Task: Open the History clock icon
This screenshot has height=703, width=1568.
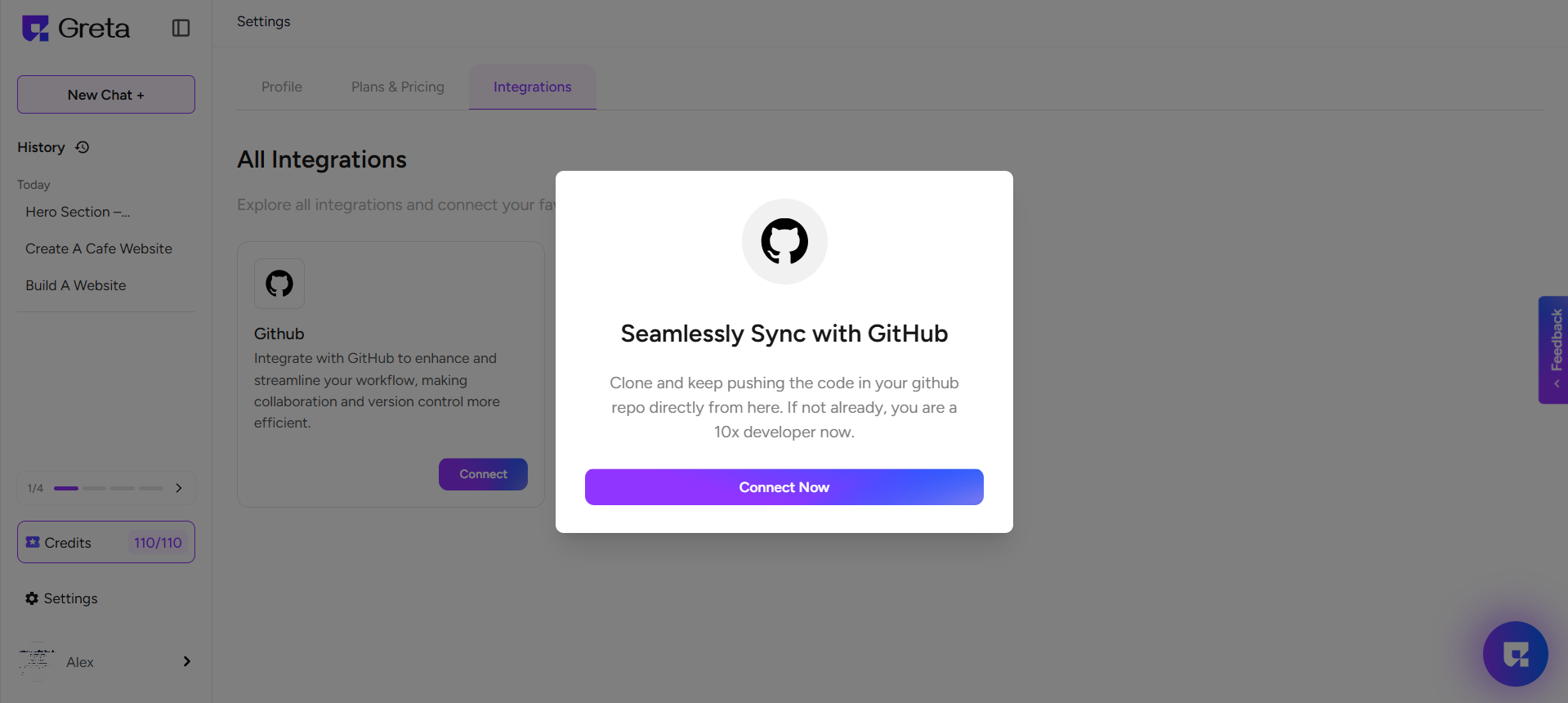Action: pyautogui.click(x=83, y=147)
